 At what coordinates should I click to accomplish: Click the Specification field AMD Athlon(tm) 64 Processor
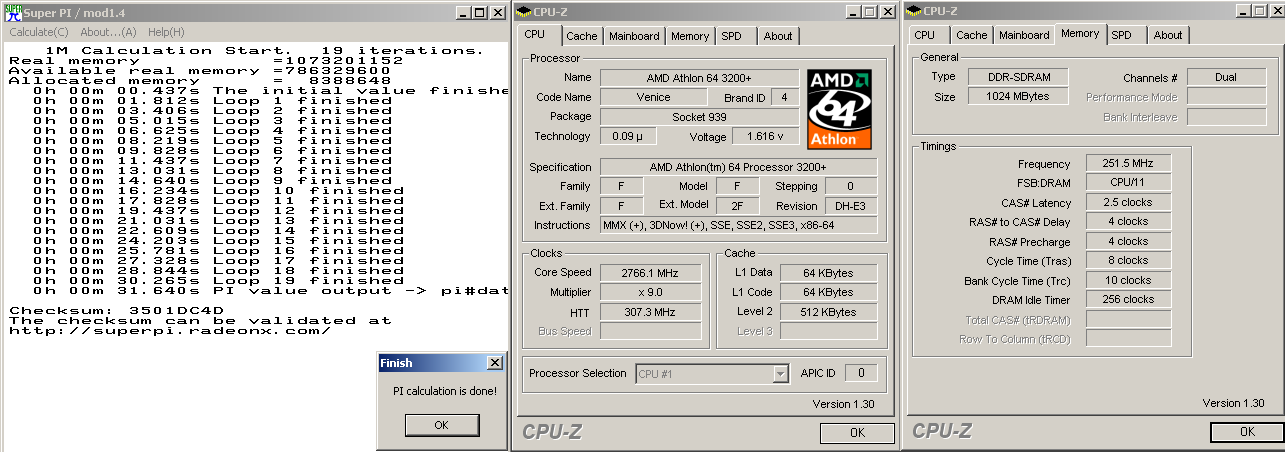pos(738,167)
